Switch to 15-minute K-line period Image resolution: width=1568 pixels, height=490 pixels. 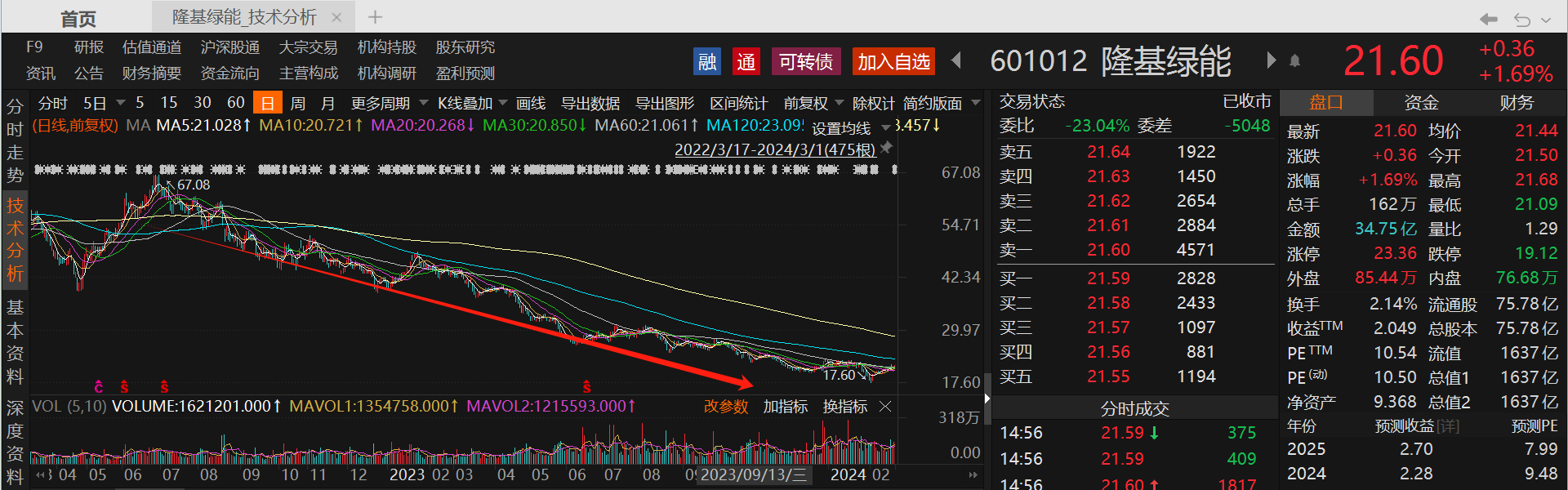[x=169, y=102]
